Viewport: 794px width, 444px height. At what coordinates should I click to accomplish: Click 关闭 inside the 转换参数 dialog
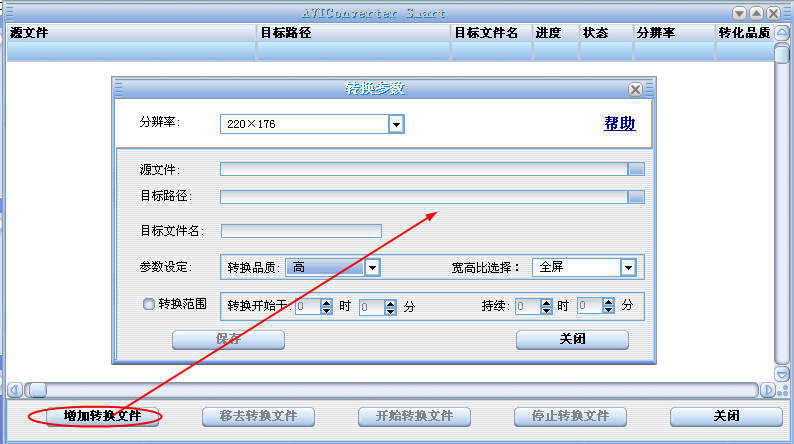click(572, 339)
